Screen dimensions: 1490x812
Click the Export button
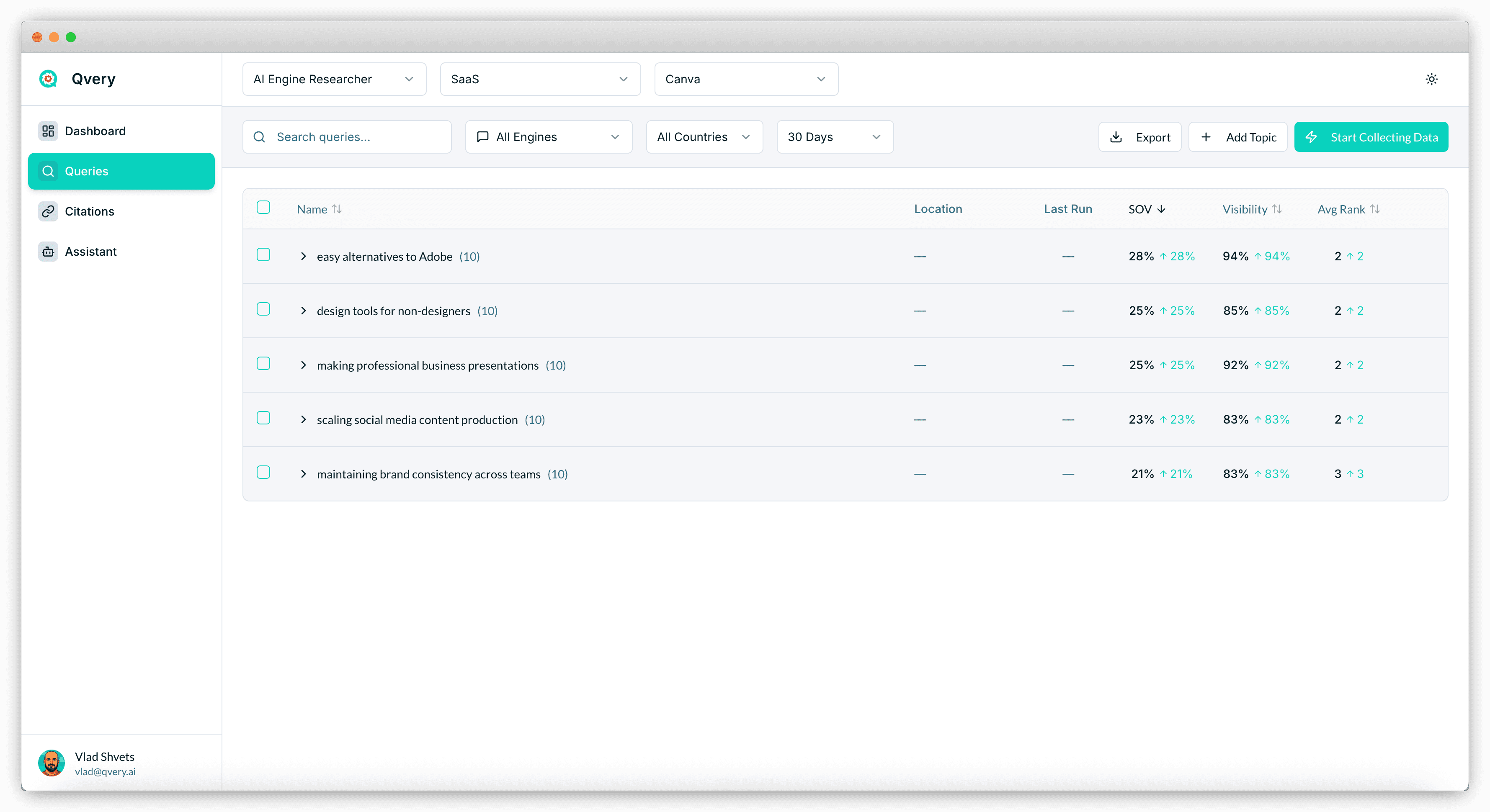pos(1139,137)
